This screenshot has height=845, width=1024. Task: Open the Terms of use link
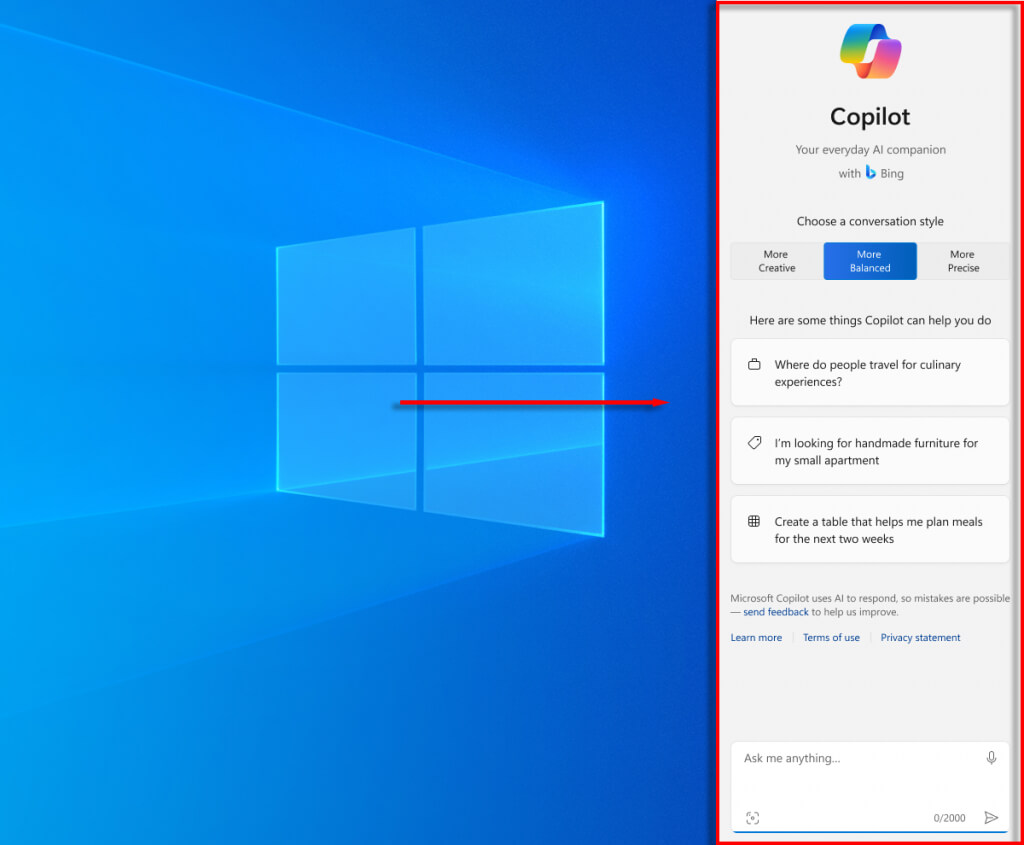tap(831, 637)
